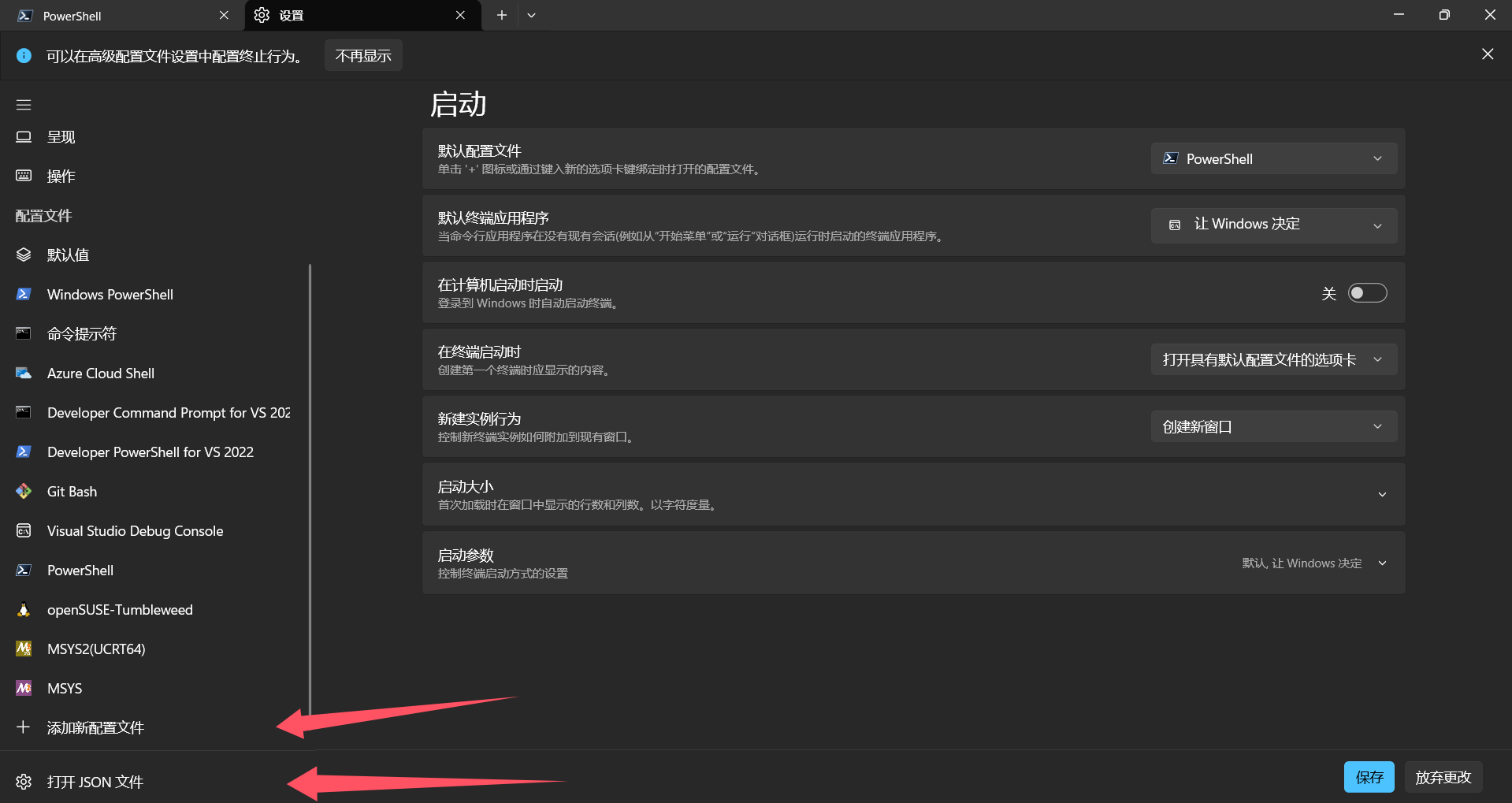Select the Windows PowerShell profile
This screenshot has height=803, width=1512.
pos(110,294)
